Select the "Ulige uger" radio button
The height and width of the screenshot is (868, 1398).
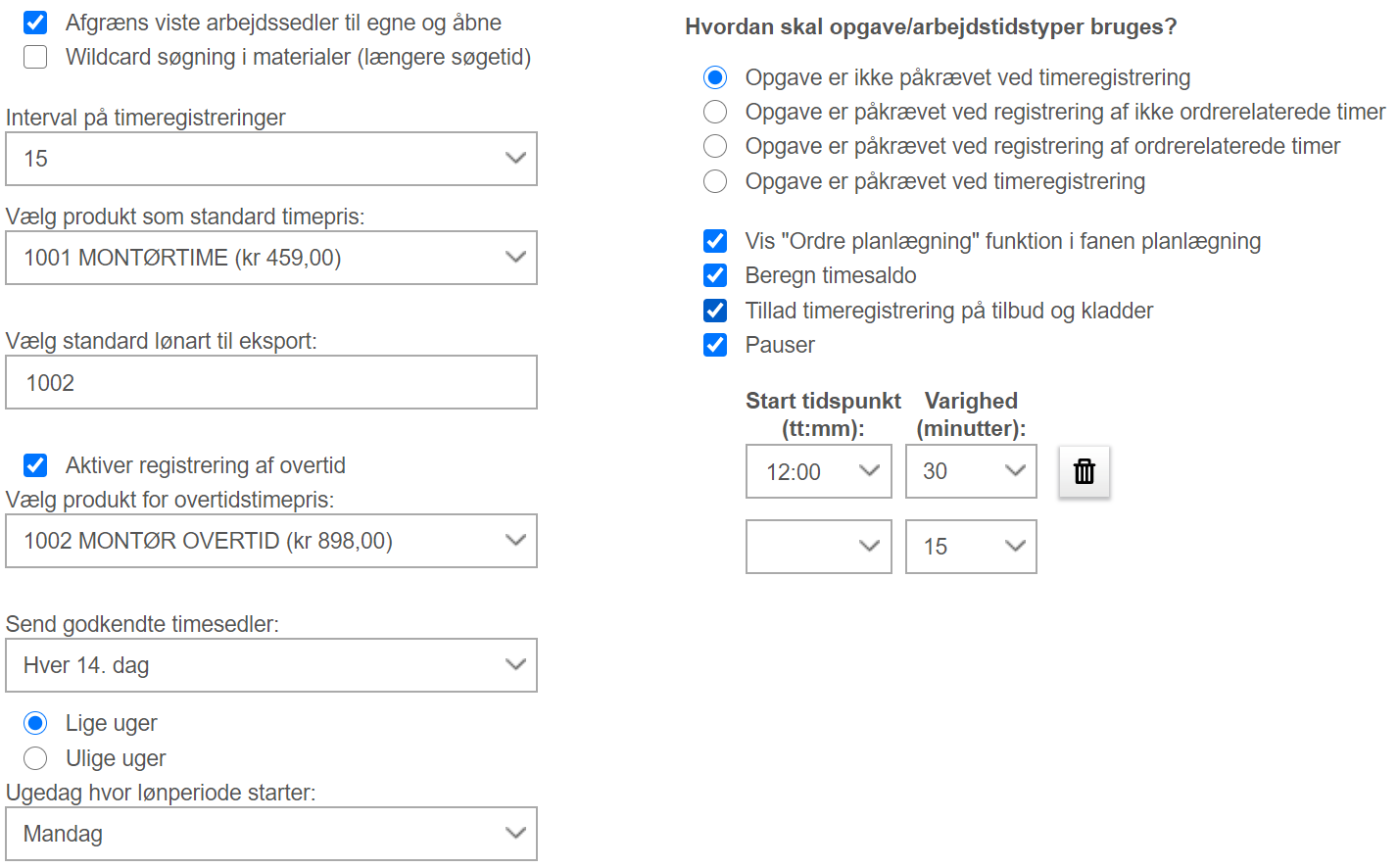click(x=35, y=758)
